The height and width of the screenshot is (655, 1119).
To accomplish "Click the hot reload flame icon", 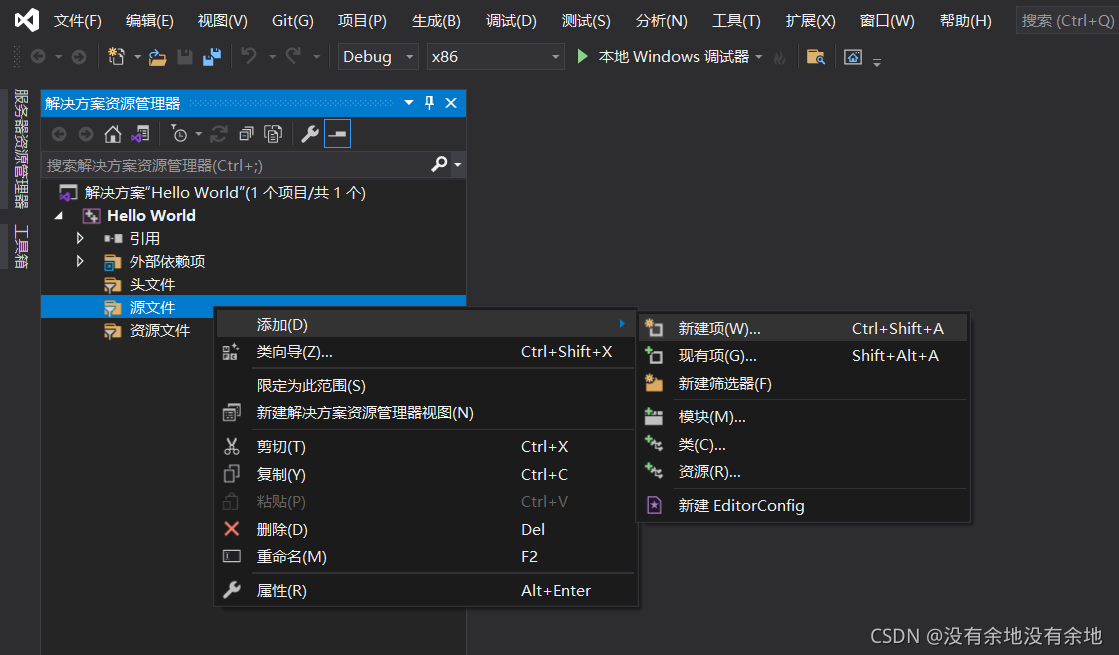I will pos(779,57).
